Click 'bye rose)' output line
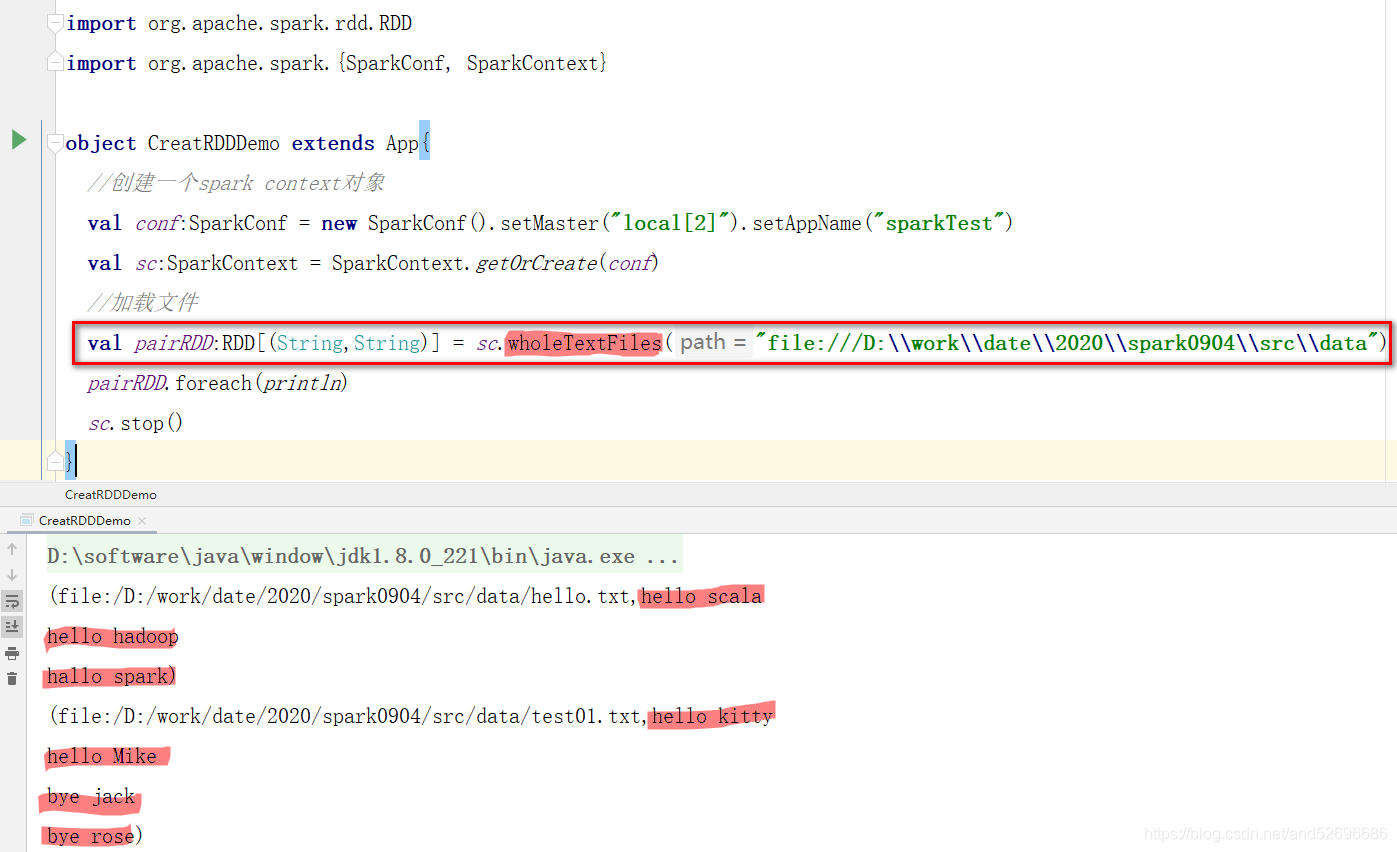The height and width of the screenshot is (852, 1397). click(95, 836)
